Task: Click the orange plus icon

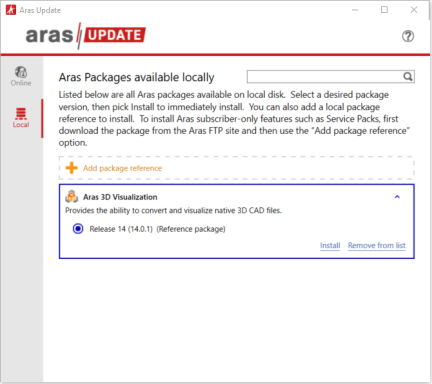Action: 71,168
